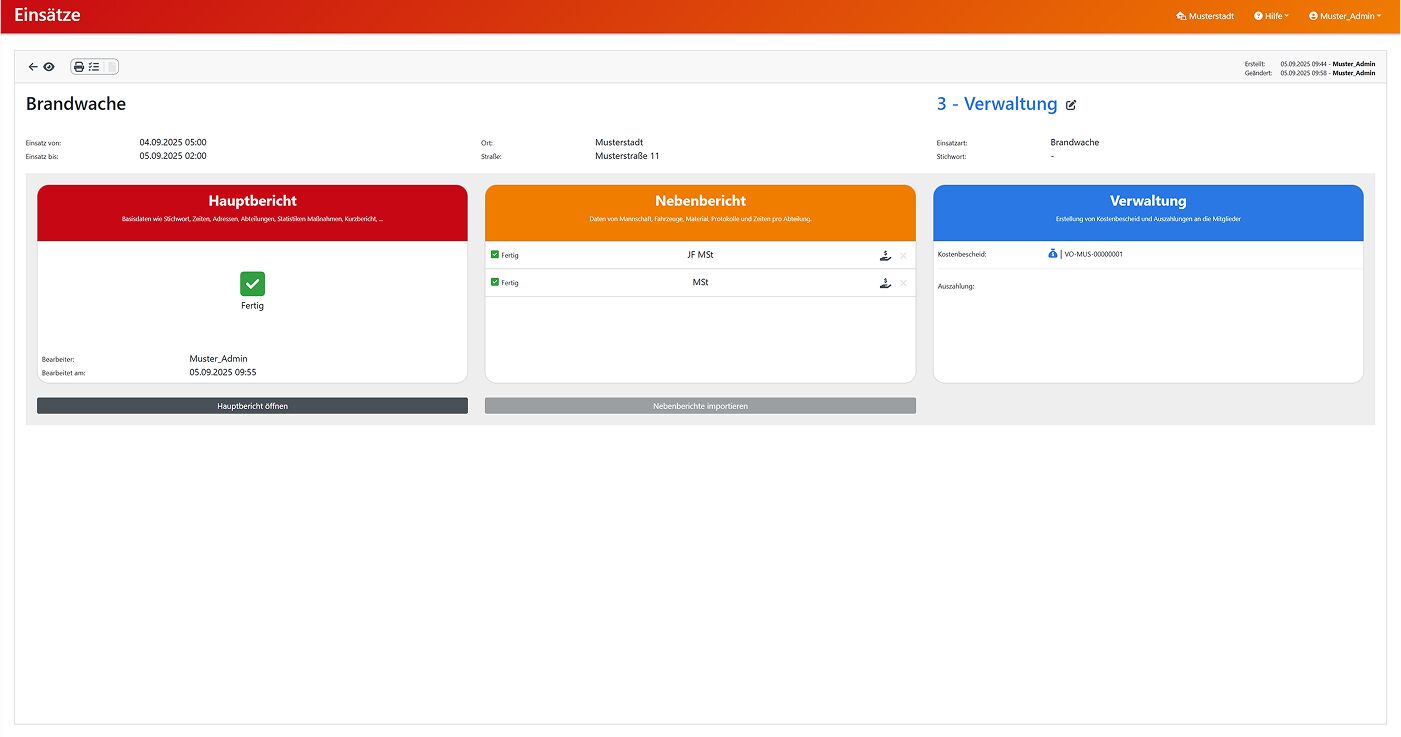
Task: Open the checklist icon in toolbar
Action: [94, 67]
